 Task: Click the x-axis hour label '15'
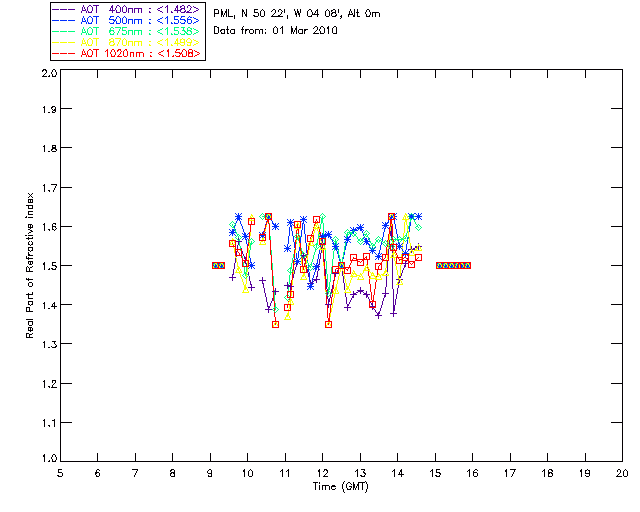[435, 473]
